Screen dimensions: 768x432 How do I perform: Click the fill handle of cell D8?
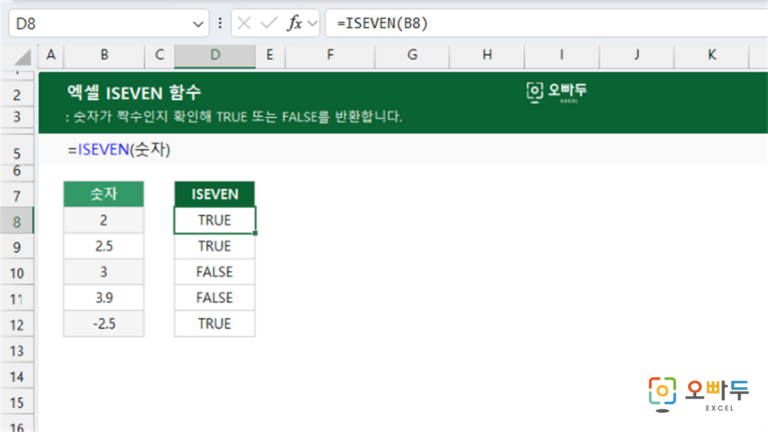click(255, 233)
